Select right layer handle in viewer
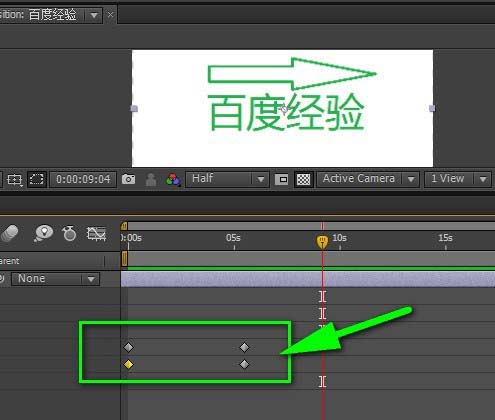 (432, 108)
